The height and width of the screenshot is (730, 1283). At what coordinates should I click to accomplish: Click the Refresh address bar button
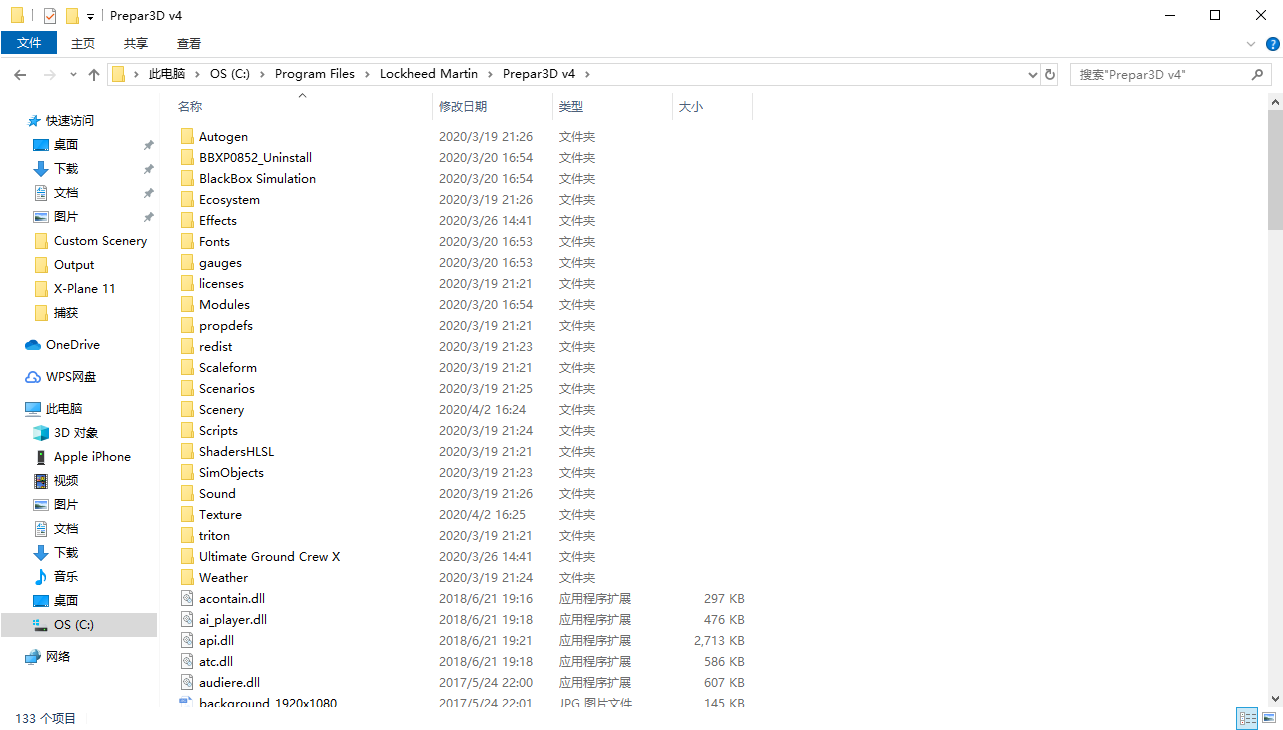(x=1049, y=75)
